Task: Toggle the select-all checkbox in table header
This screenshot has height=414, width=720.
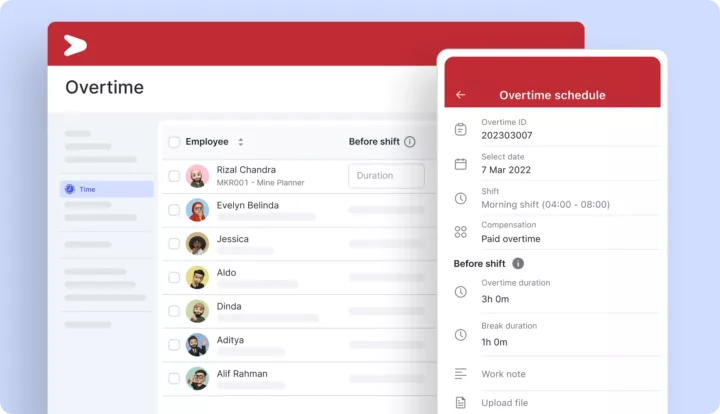Action: (x=174, y=142)
